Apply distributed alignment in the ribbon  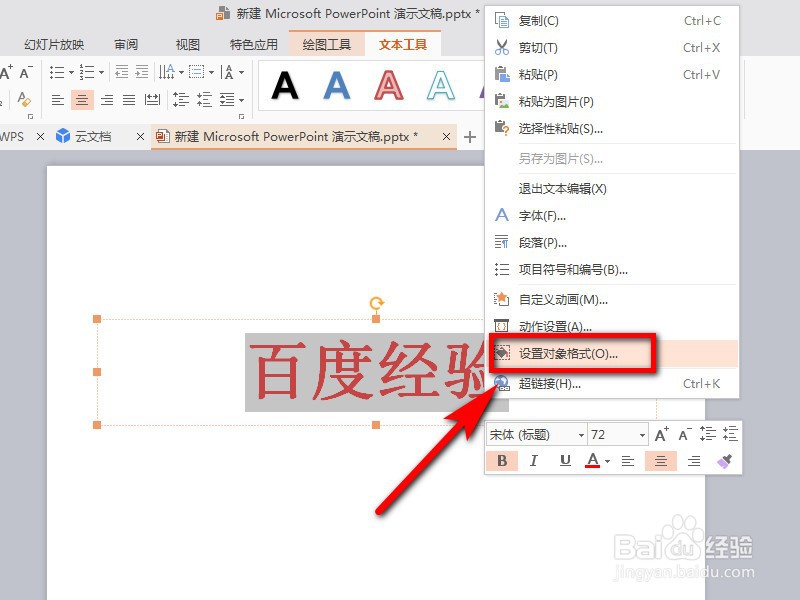coord(152,99)
